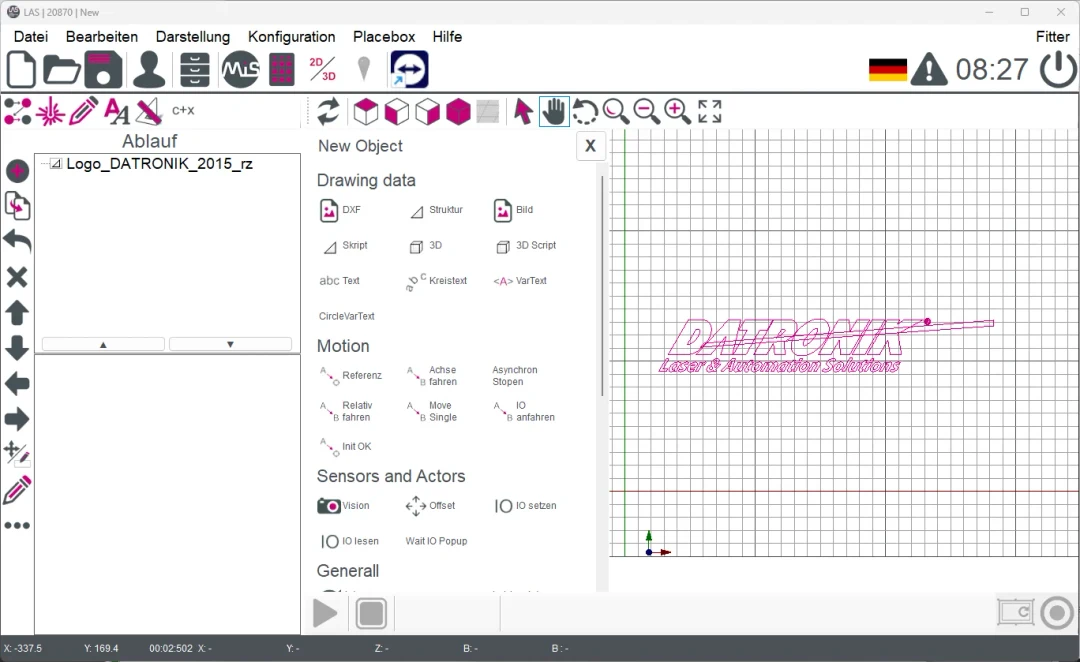
Task: Open the Darstellung menu
Action: [193, 36]
